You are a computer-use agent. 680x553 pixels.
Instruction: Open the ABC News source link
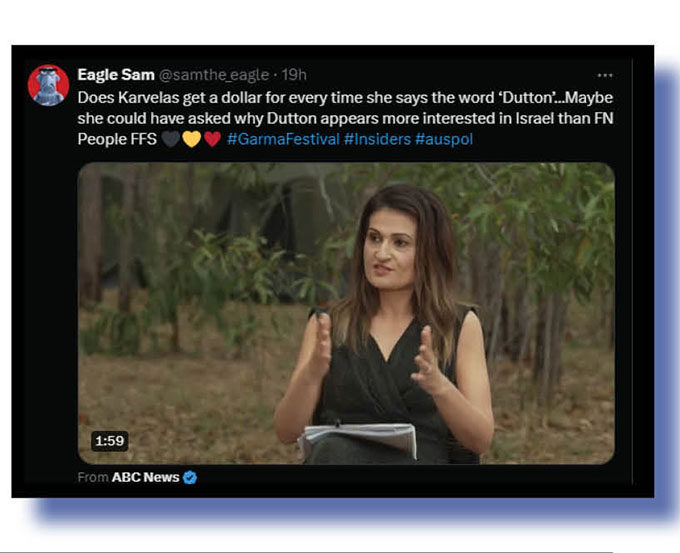coord(145,477)
